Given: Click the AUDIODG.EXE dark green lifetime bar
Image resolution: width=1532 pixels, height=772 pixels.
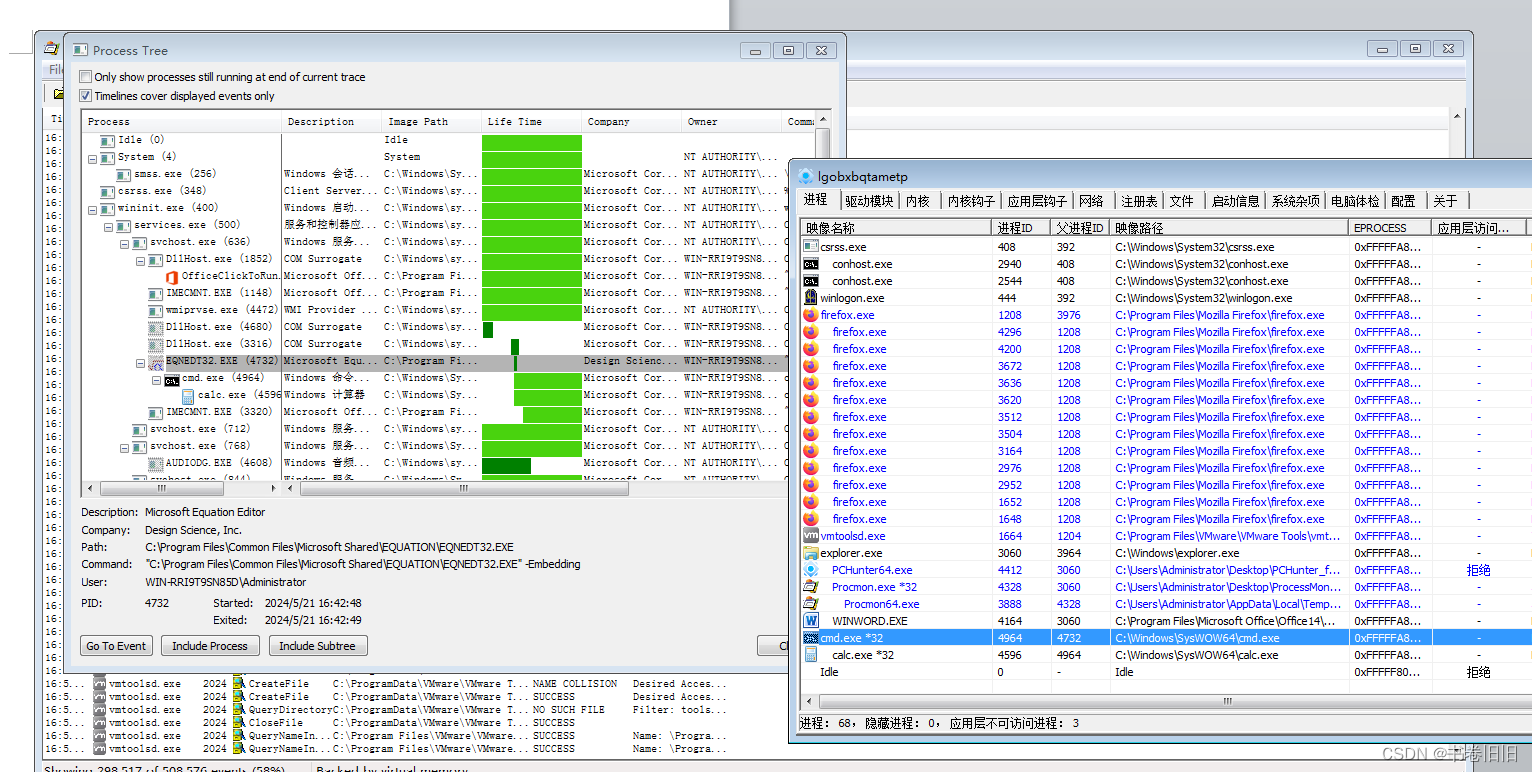Looking at the screenshot, I should pyautogui.click(x=506, y=465).
